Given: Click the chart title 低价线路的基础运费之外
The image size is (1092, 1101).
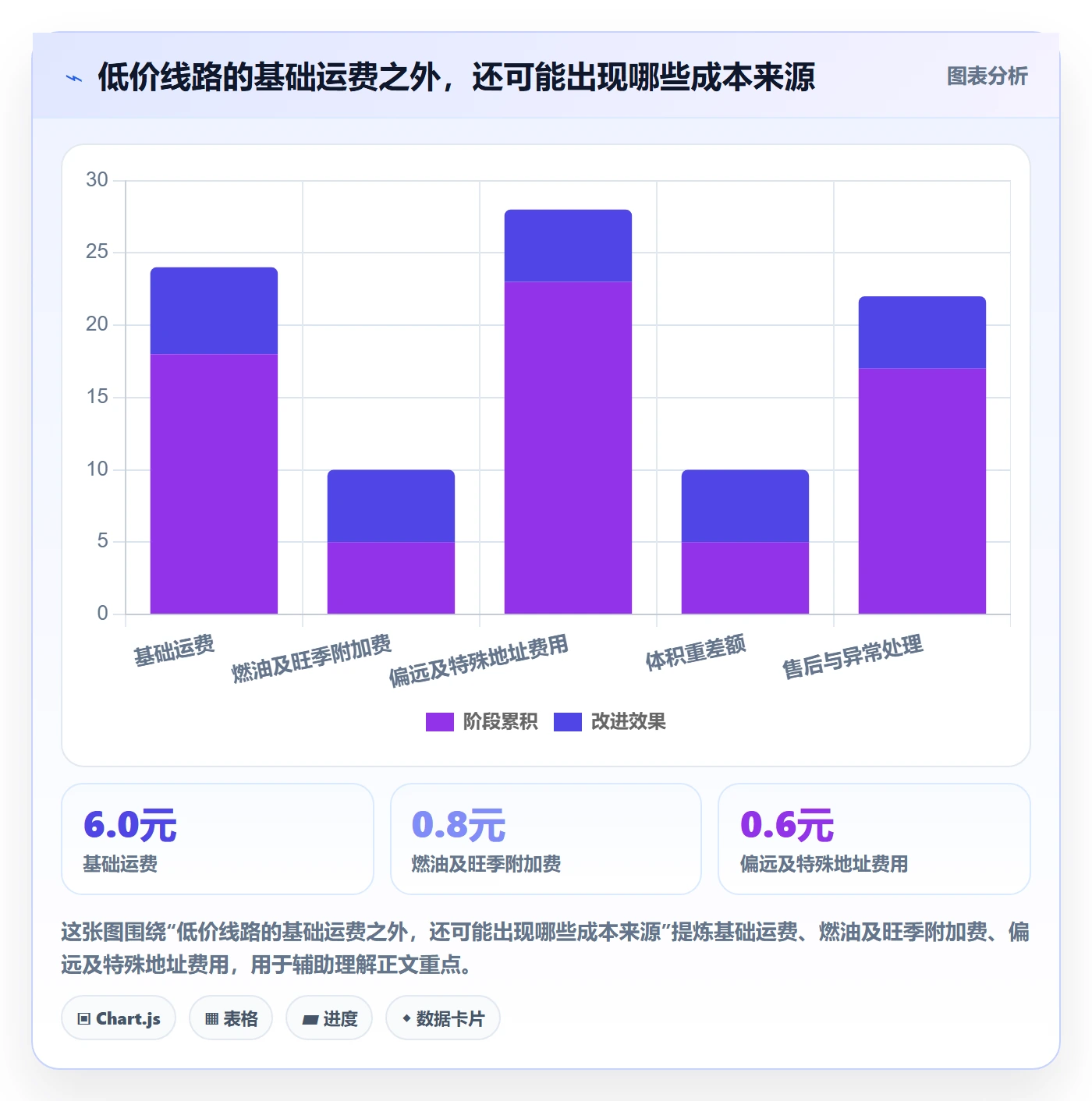Looking at the screenshot, I should (456, 77).
